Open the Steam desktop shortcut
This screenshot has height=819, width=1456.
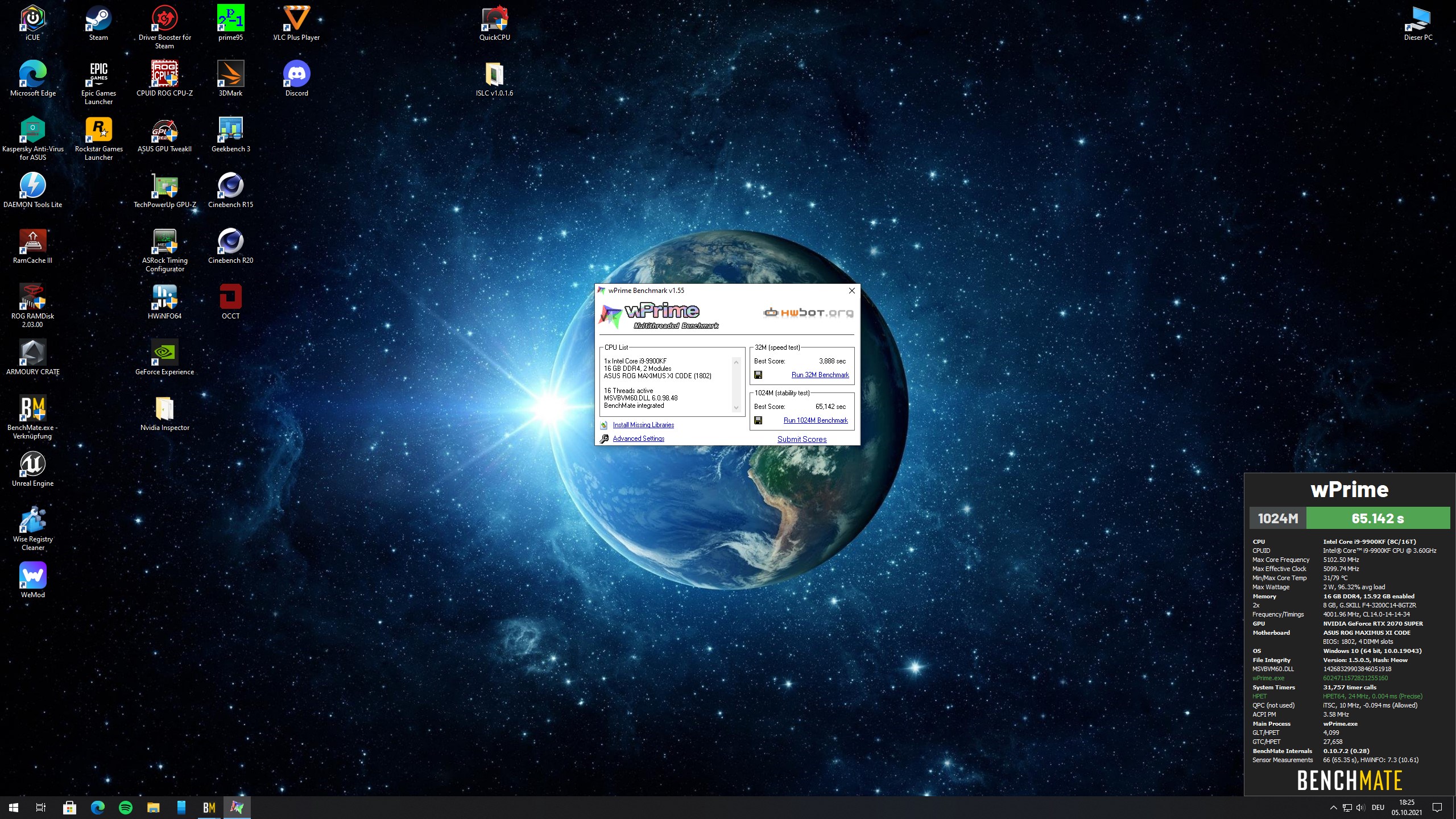click(98, 23)
